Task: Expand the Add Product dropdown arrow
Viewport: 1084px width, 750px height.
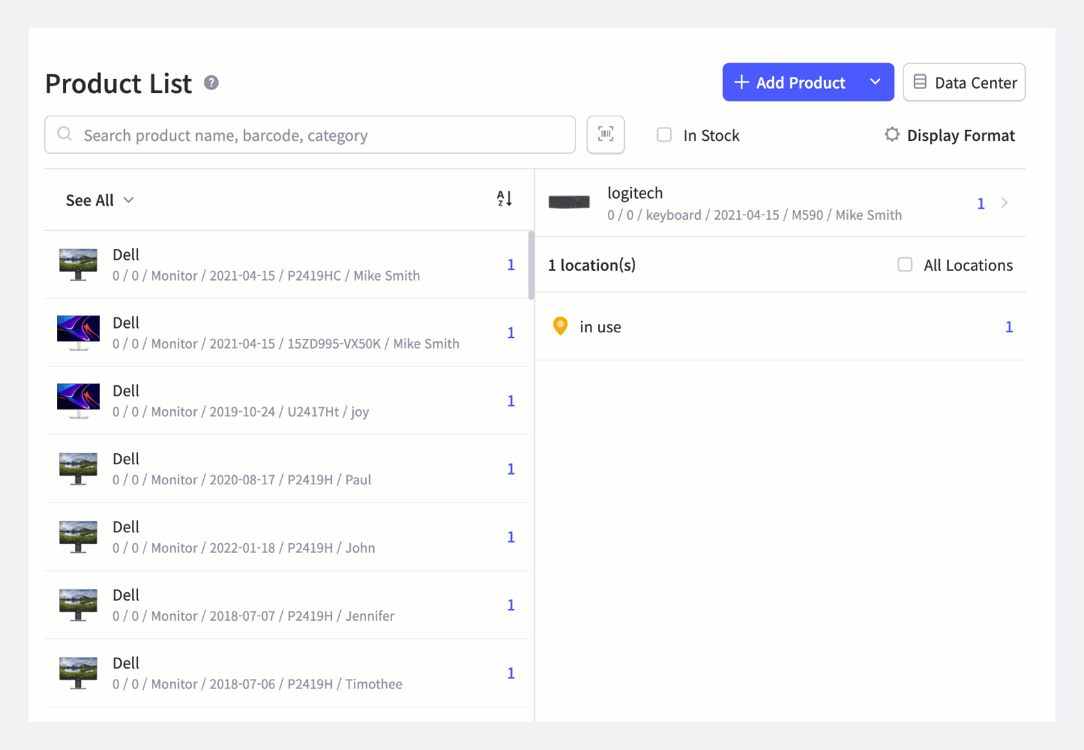Action: (x=875, y=81)
